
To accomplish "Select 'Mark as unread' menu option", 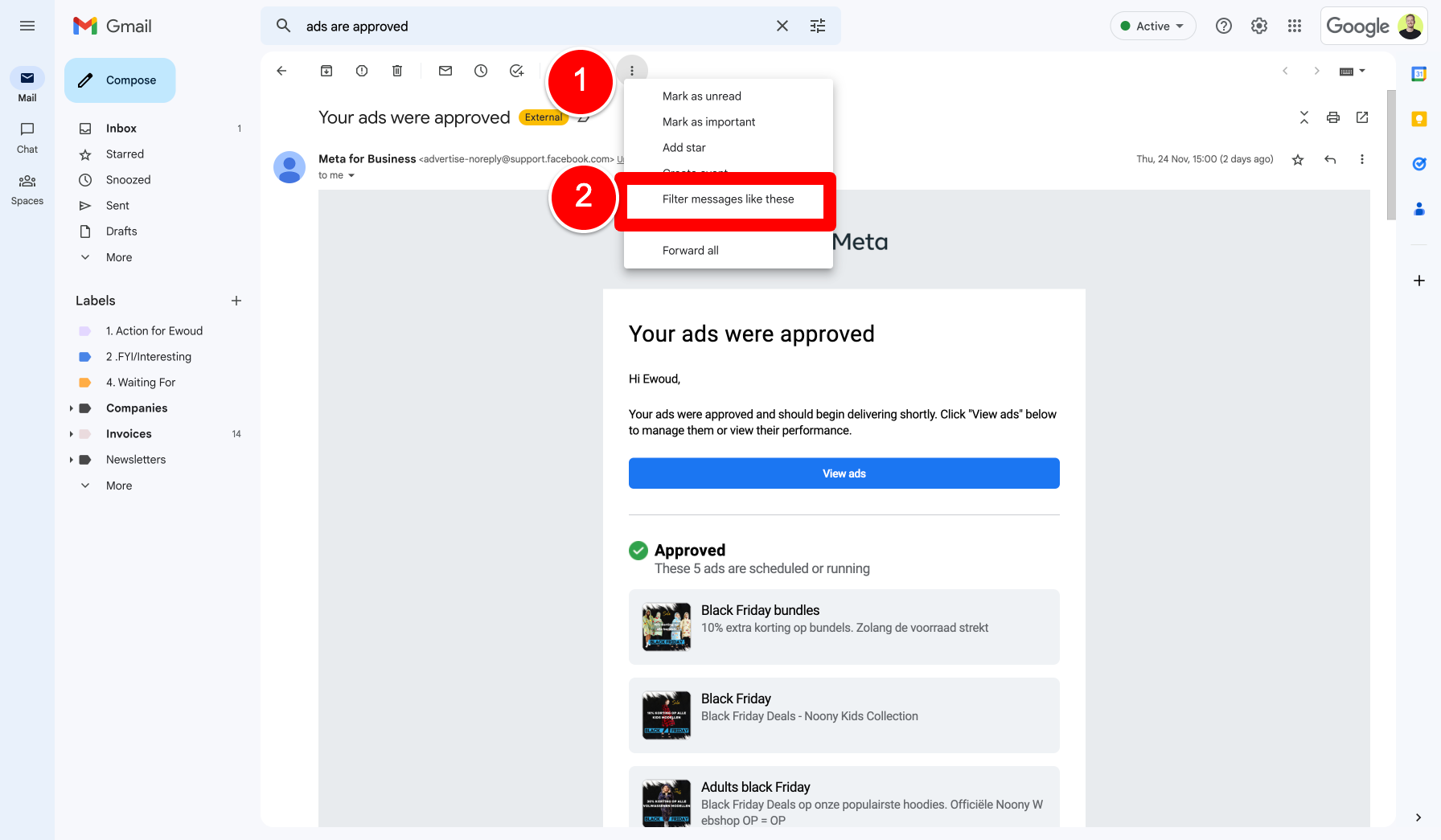I will click(729, 96).
